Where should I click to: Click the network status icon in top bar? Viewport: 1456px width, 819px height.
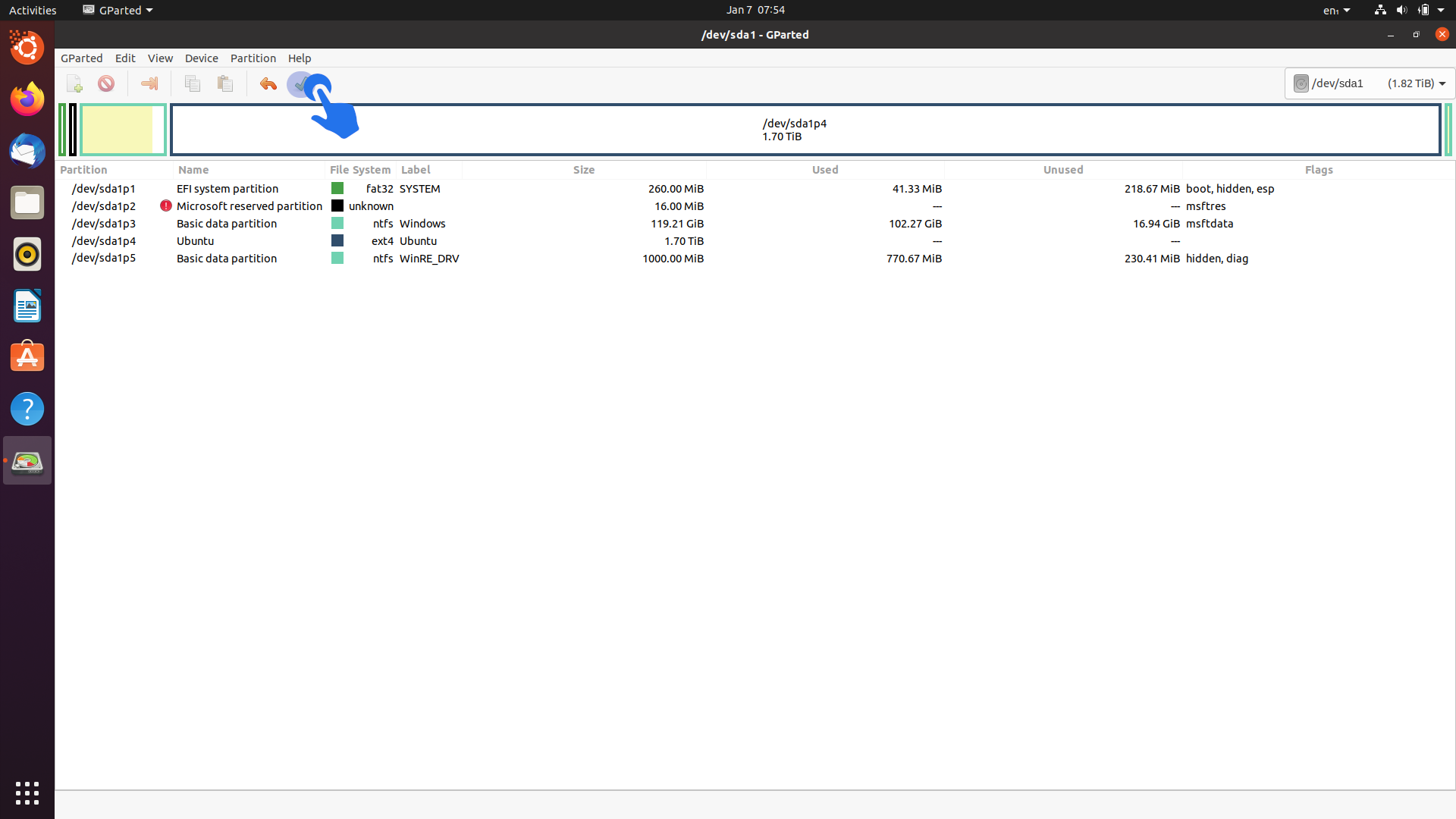[x=1380, y=10]
